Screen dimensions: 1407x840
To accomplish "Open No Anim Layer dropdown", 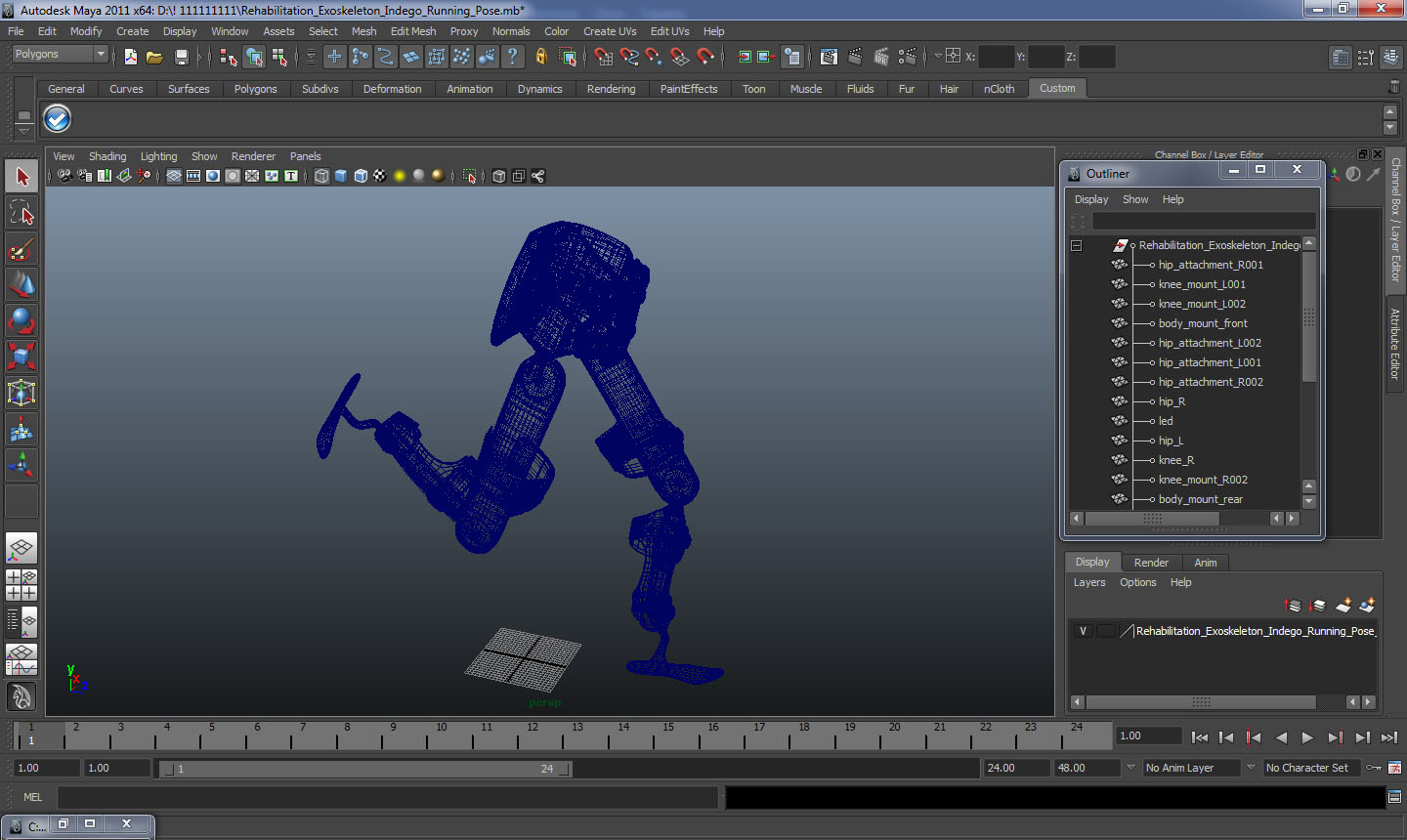I will [1191, 768].
